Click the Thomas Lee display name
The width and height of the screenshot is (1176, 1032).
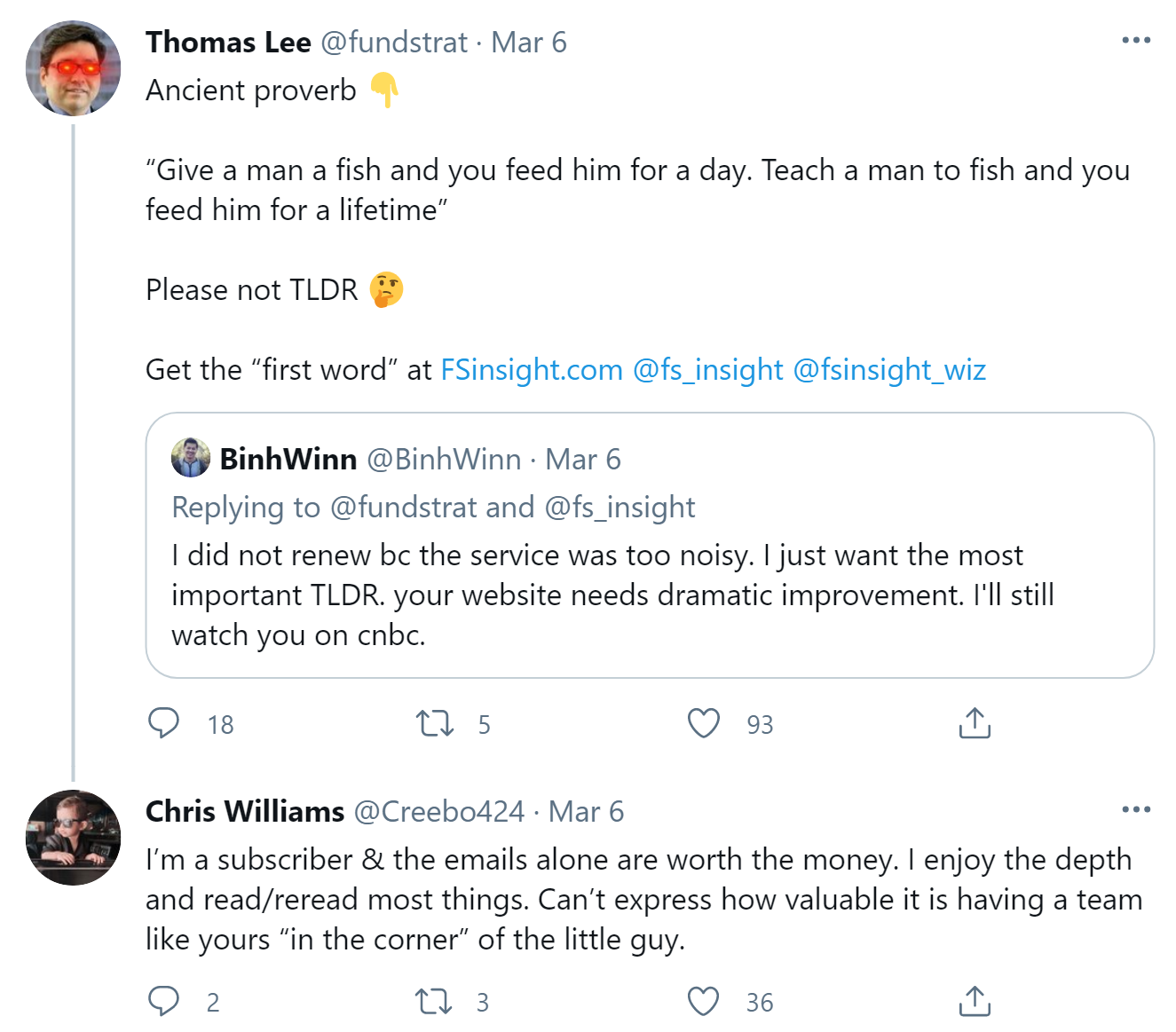pyautogui.click(x=228, y=42)
